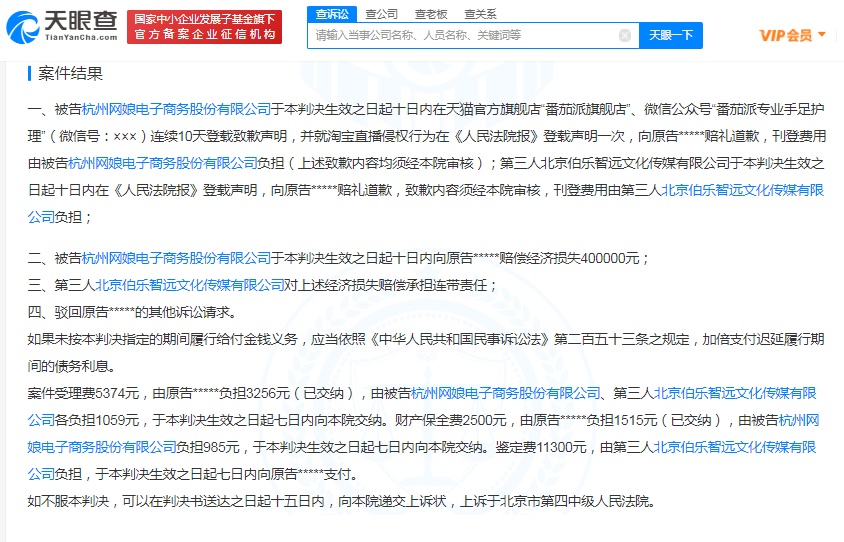Open 北京伯乐智远文化传媒有限公司 link in item 三
The width and height of the screenshot is (844, 542).
tap(189, 285)
